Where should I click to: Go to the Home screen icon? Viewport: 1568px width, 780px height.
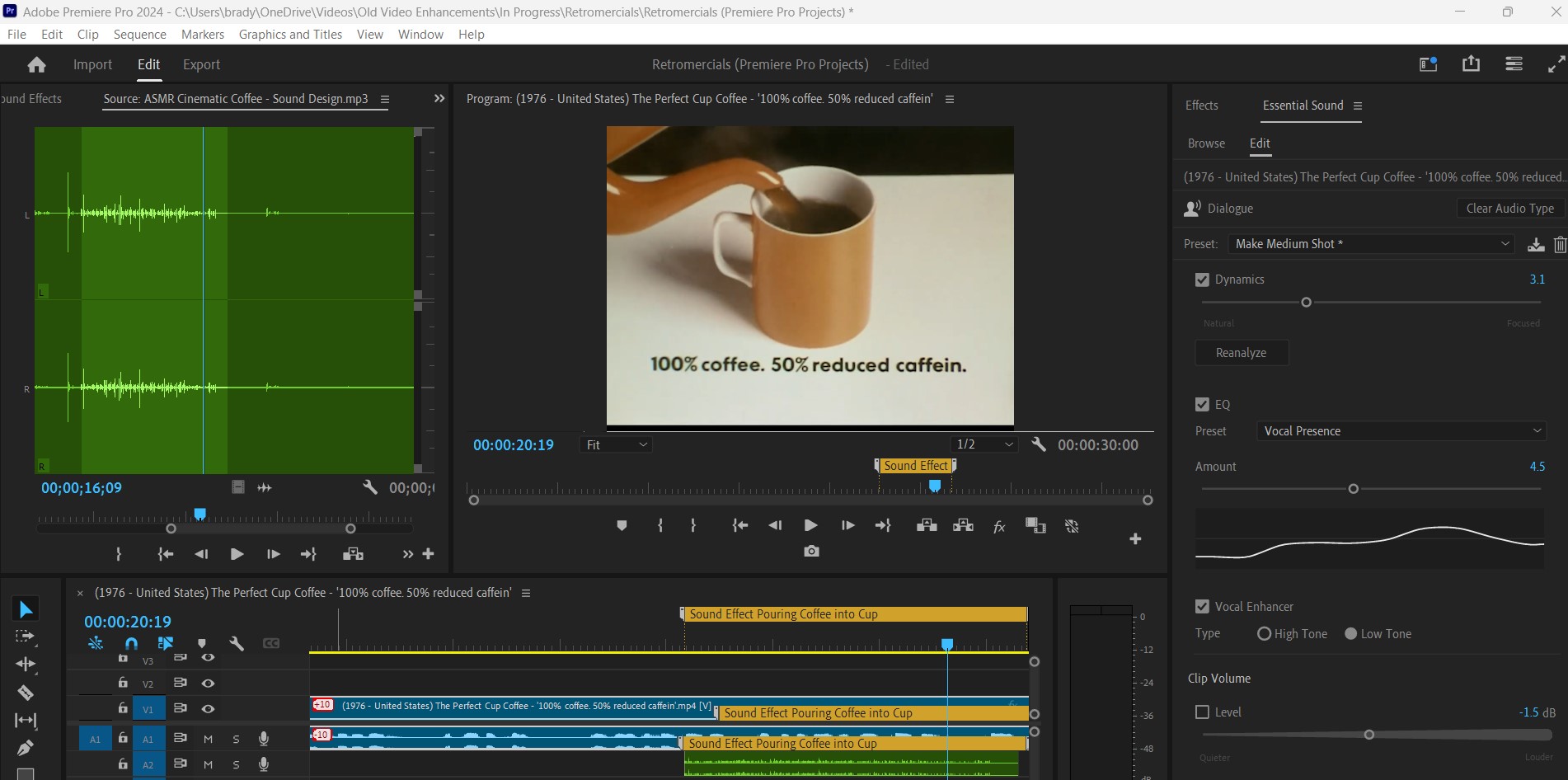pos(36,64)
